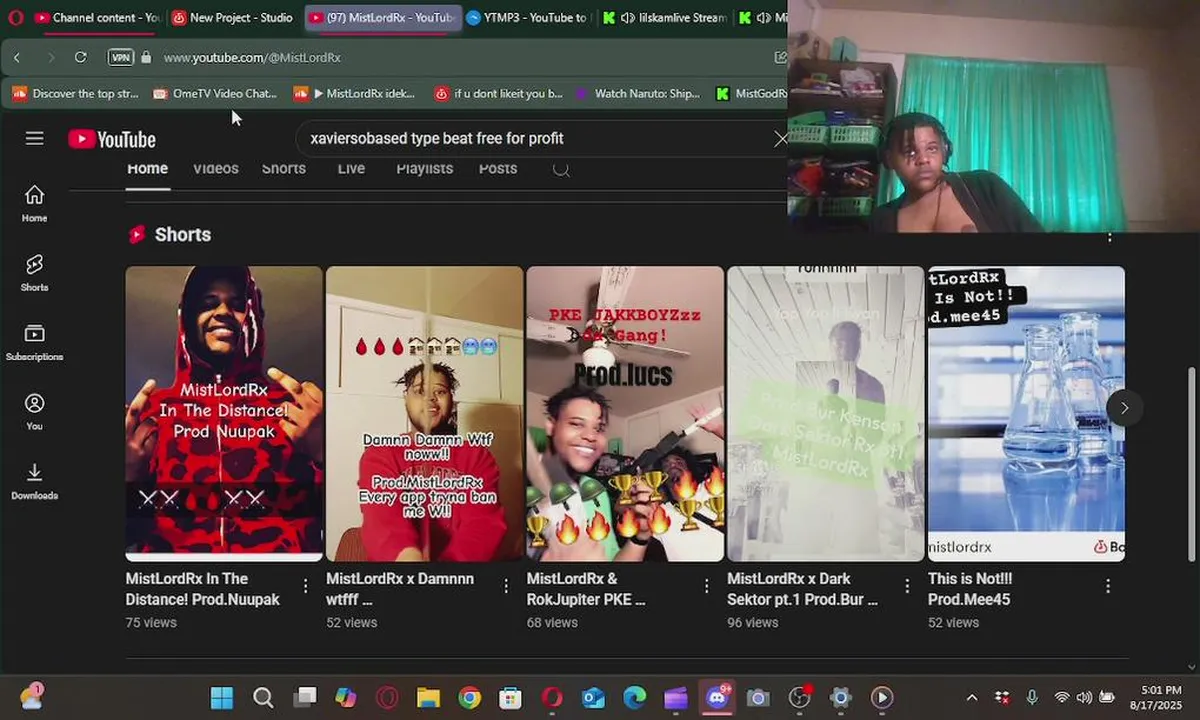Reload the page in the browser
Image resolution: width=1200 pixels, height=720 pixels.
point(80,57)
